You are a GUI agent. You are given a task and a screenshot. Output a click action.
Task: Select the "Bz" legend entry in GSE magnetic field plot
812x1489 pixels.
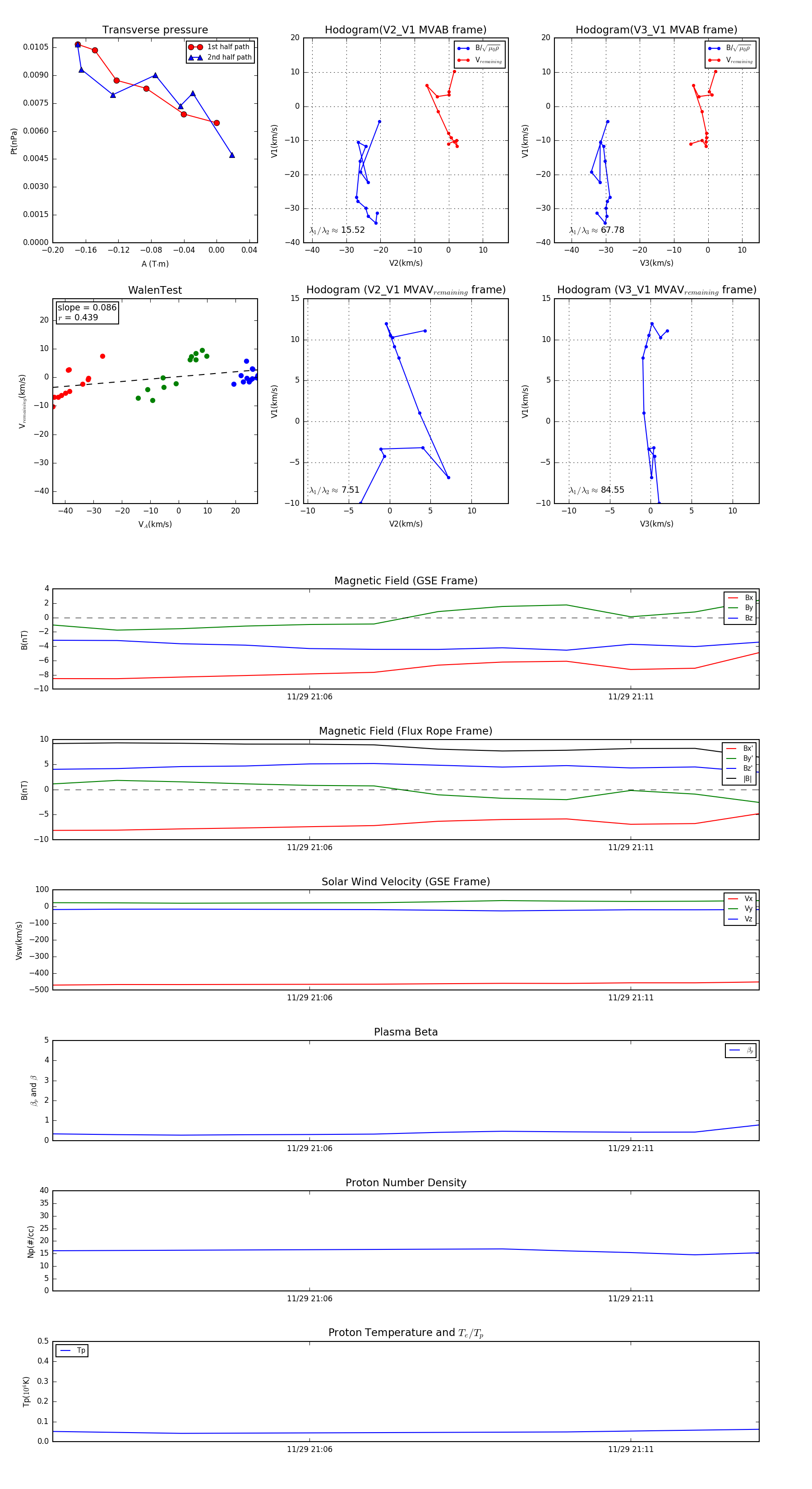740,618
